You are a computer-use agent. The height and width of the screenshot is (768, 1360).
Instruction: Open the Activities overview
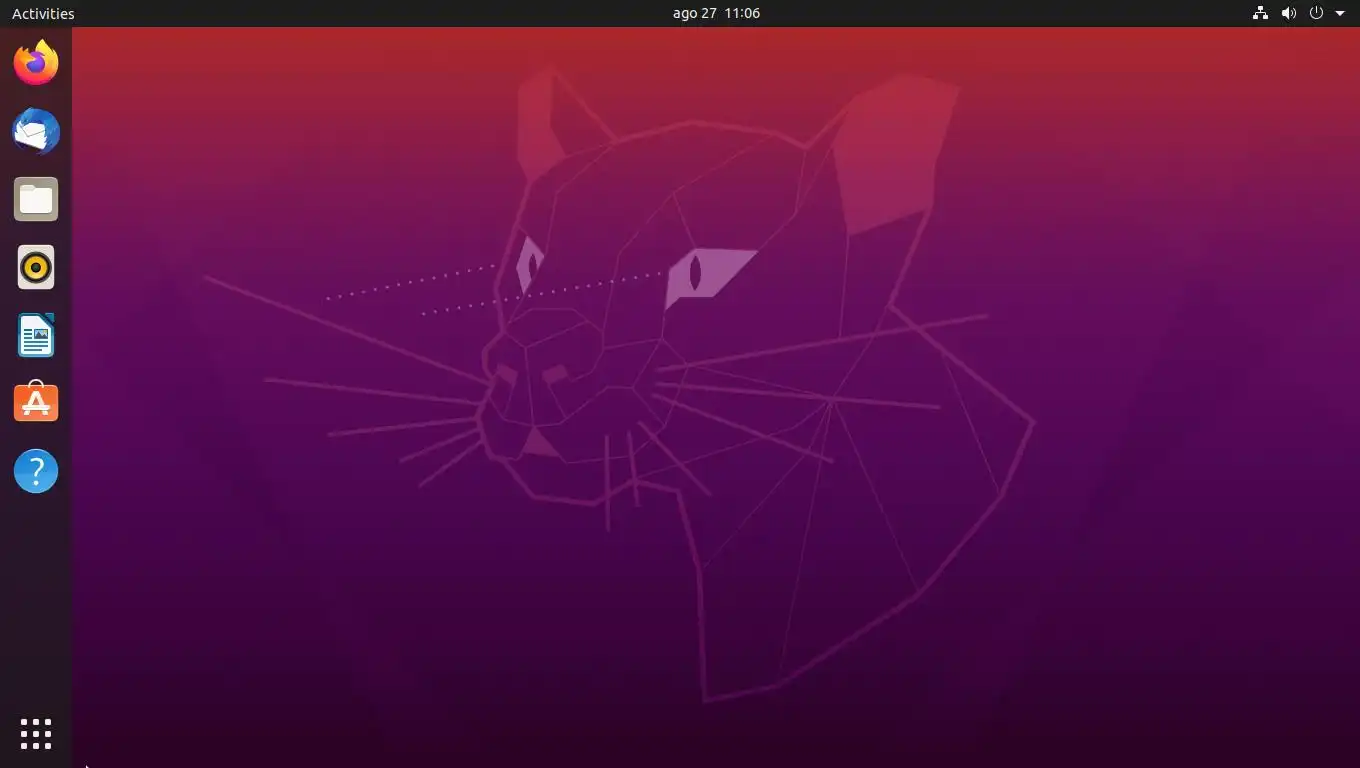(x=43, y=13)
